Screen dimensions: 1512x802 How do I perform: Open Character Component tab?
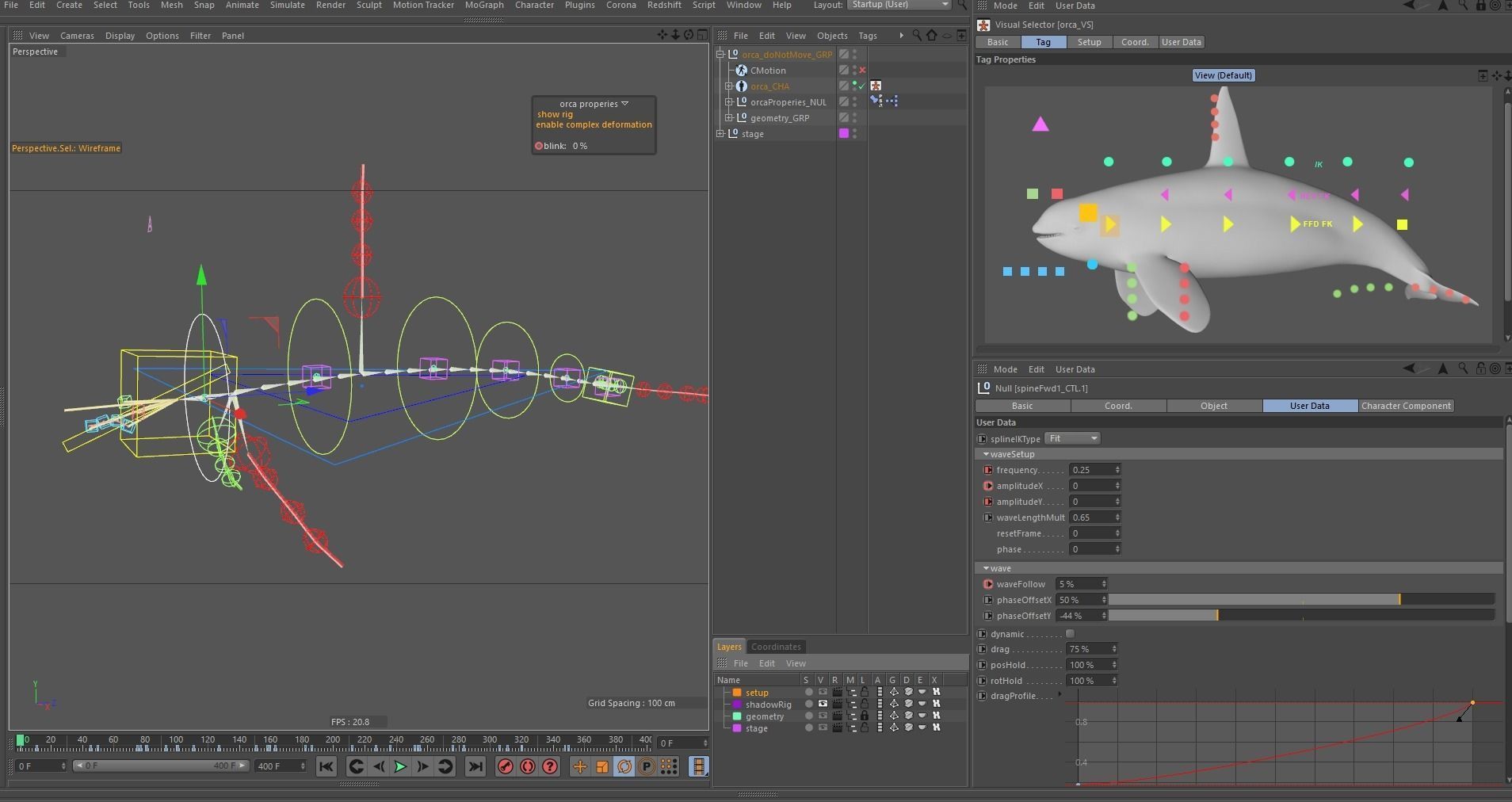pyautogui.click(x=1406, y=406)
